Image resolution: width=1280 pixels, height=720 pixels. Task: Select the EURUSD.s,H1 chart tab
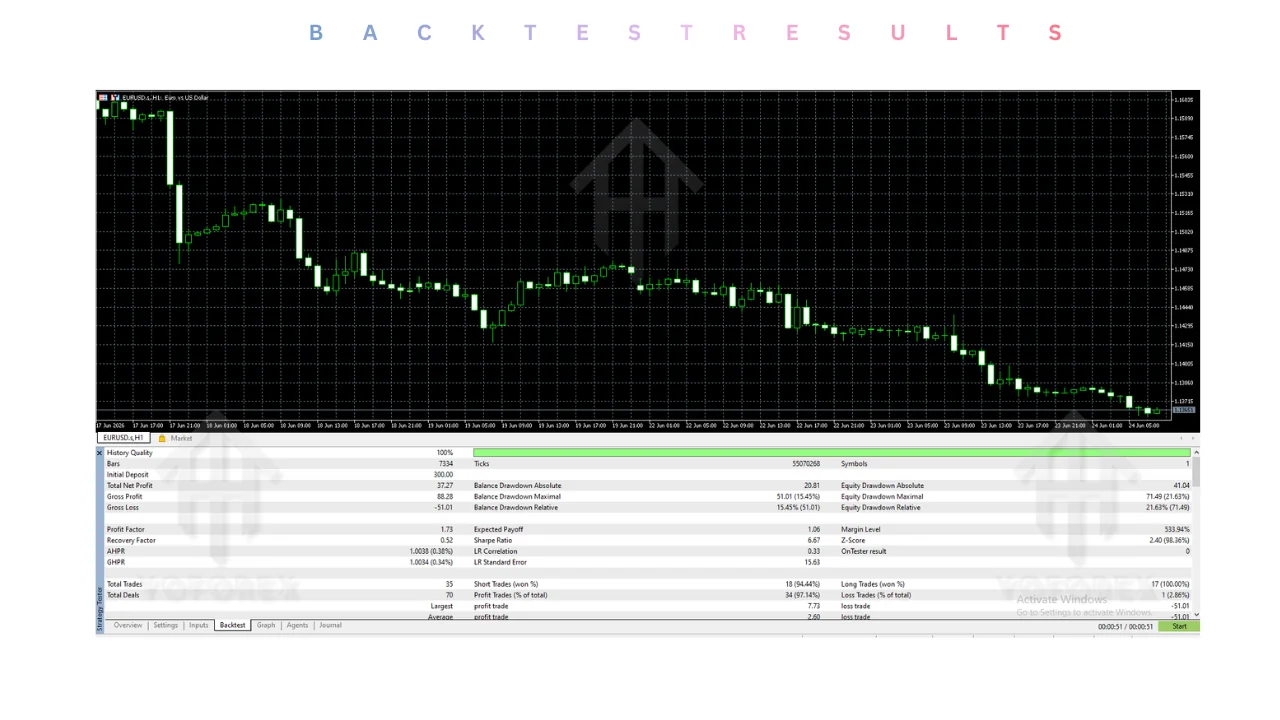pyautogui.click(x=124, y=438)
